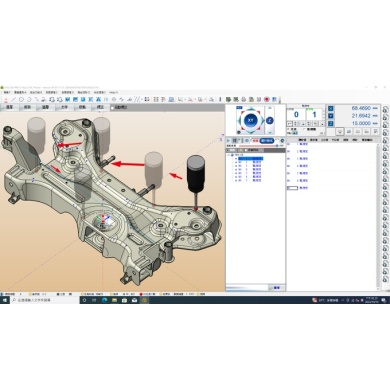Click the play icon above the program tree
Viewport: 390px width, 390px height.
point(228,141)
